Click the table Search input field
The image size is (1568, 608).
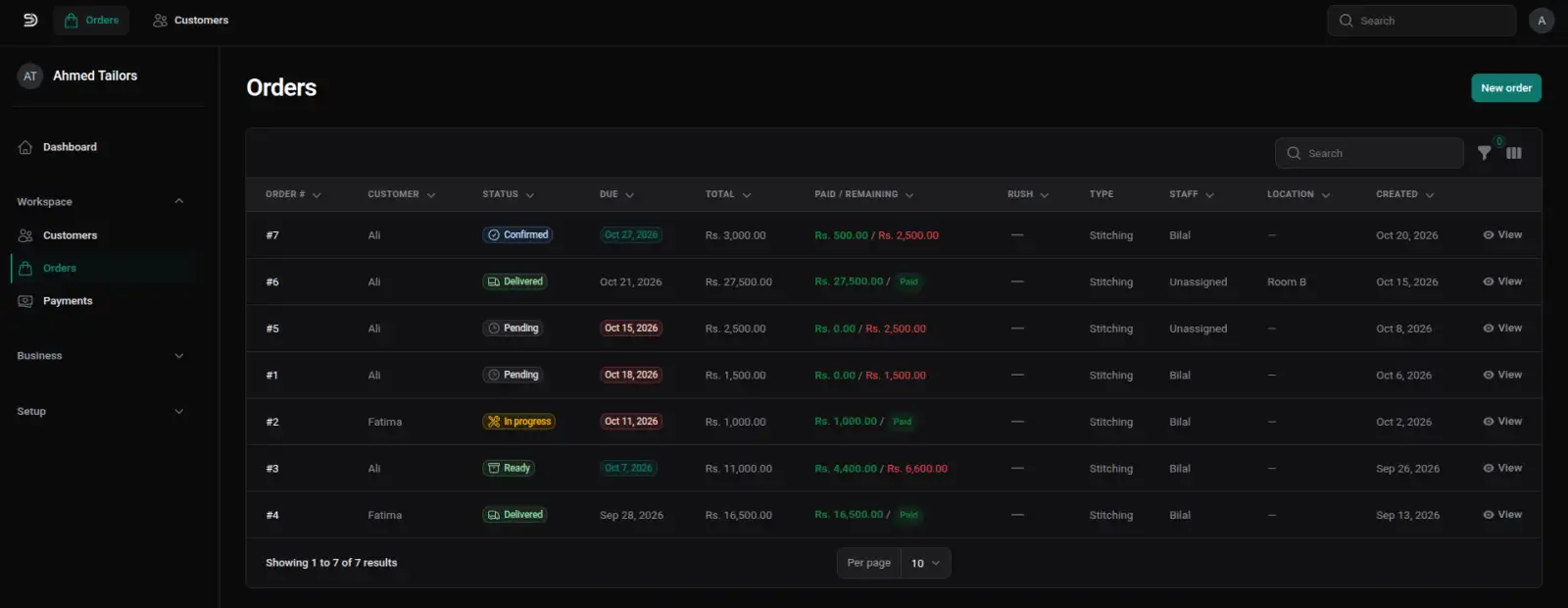(x=1369, y=153)
